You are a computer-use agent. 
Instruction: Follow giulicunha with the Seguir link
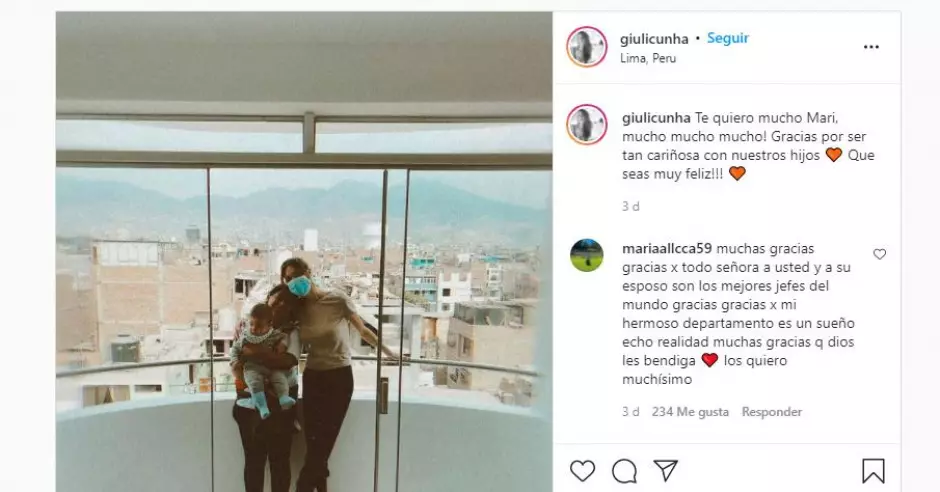[x=728, y=38]
